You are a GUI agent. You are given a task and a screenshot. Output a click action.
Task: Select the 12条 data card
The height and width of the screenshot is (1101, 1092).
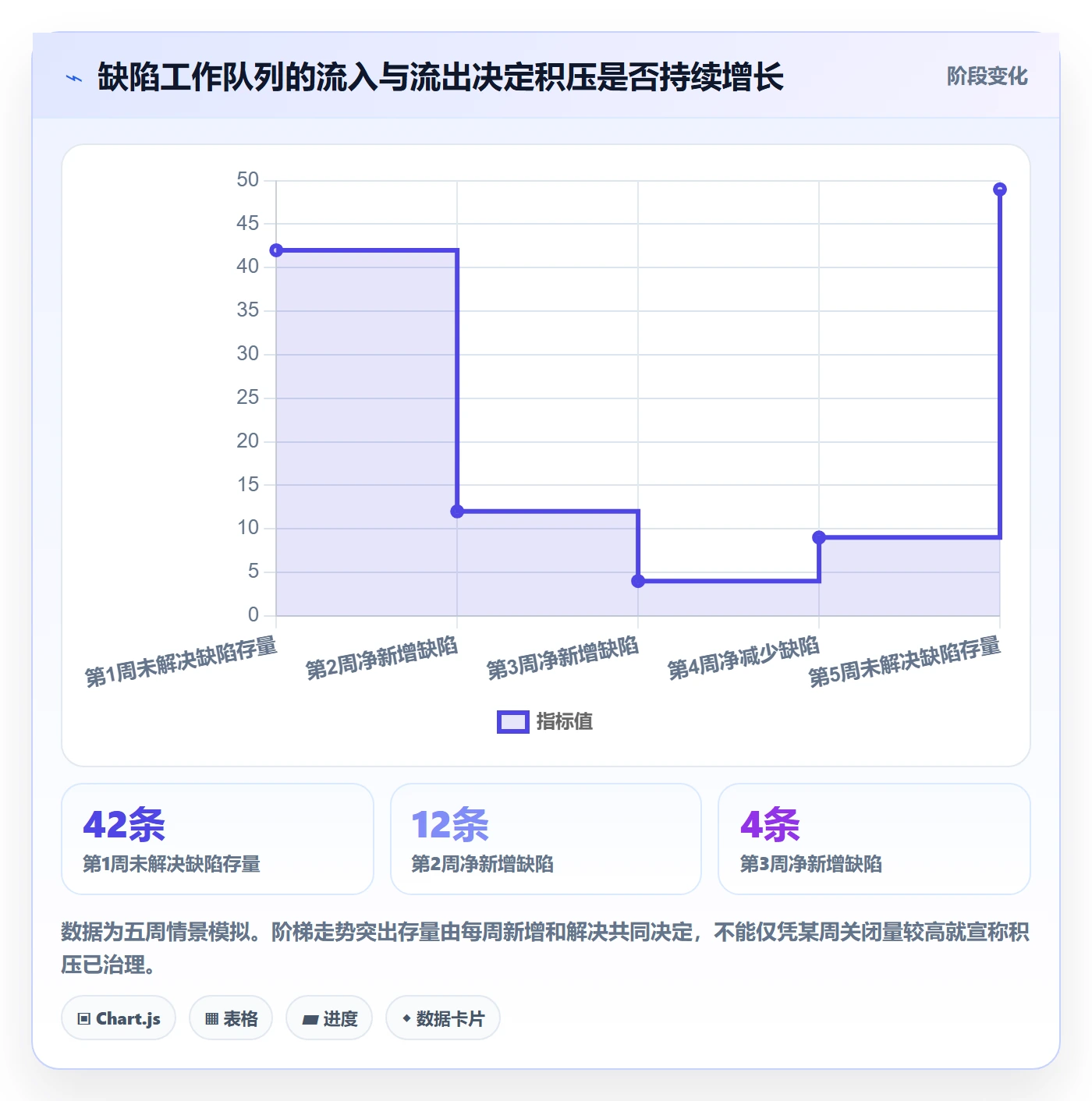coord(546,839)
